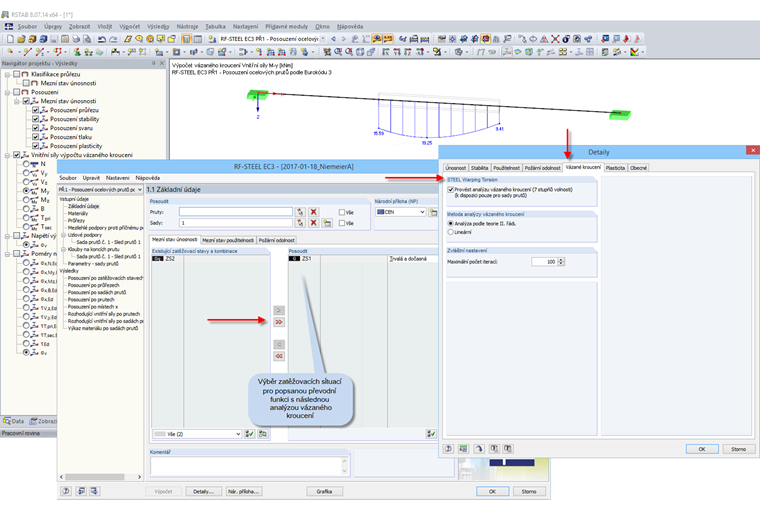Open the Vše (2) filter dropdown

pyautogui.click(x=238, y=434)
